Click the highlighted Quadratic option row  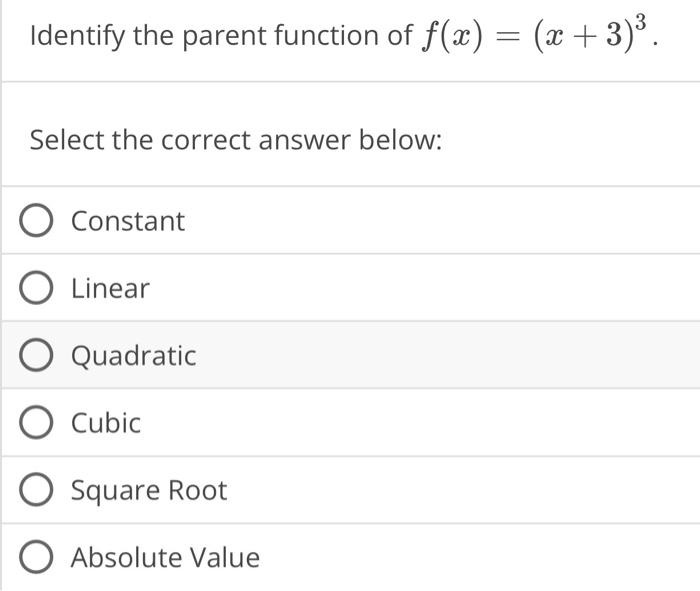pyautogui.click(x=351, y=355)
